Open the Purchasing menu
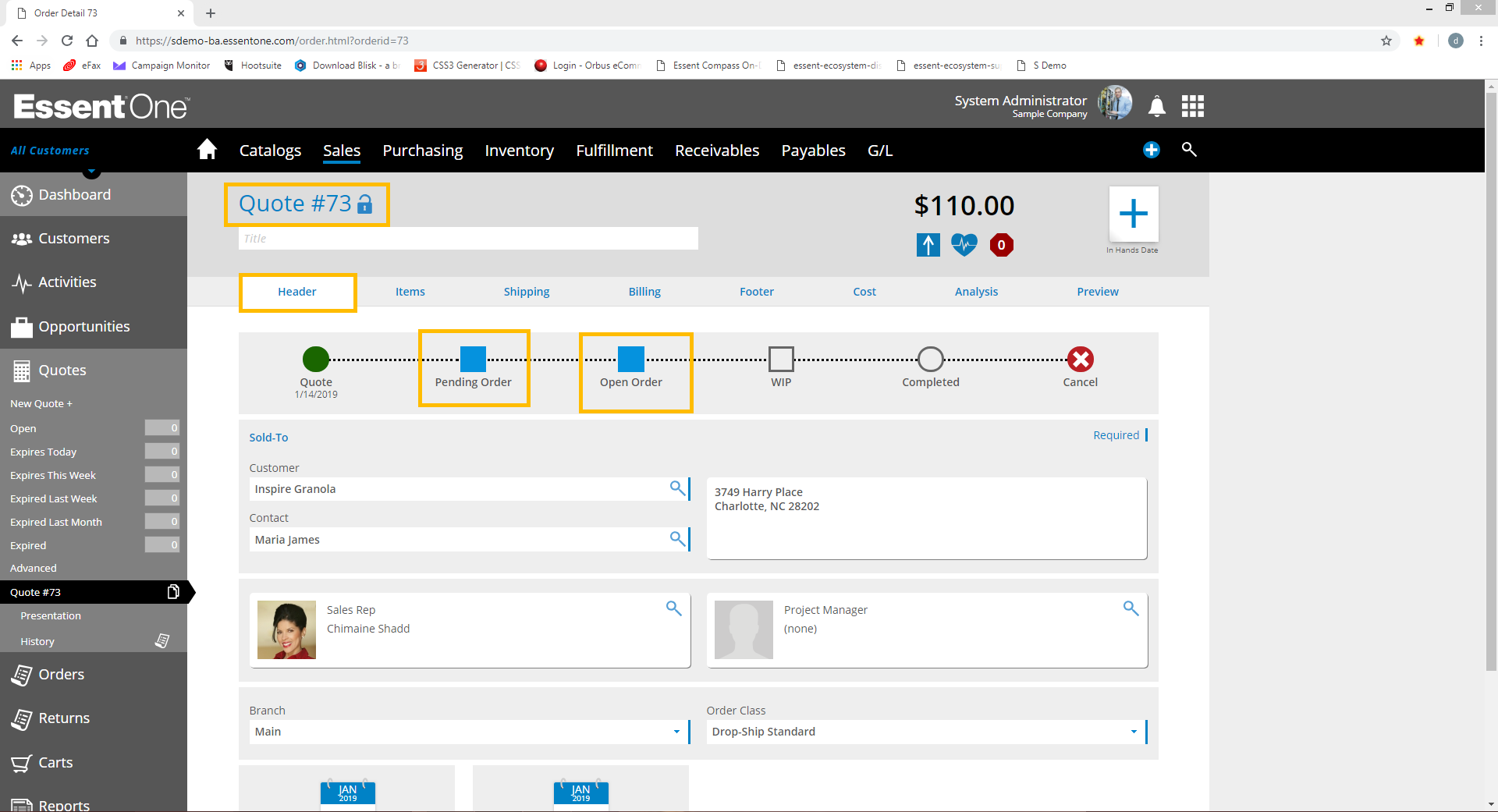The width and height of the screenshot is (1498, 812). [x=422, y=151]
